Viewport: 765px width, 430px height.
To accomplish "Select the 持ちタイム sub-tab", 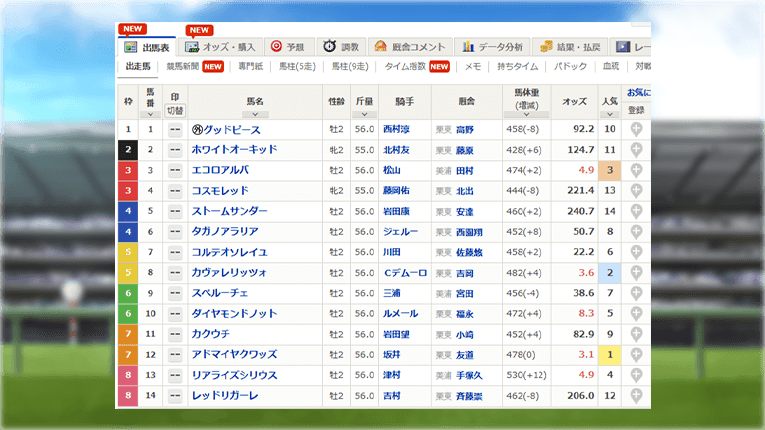I will pos(517,66).
